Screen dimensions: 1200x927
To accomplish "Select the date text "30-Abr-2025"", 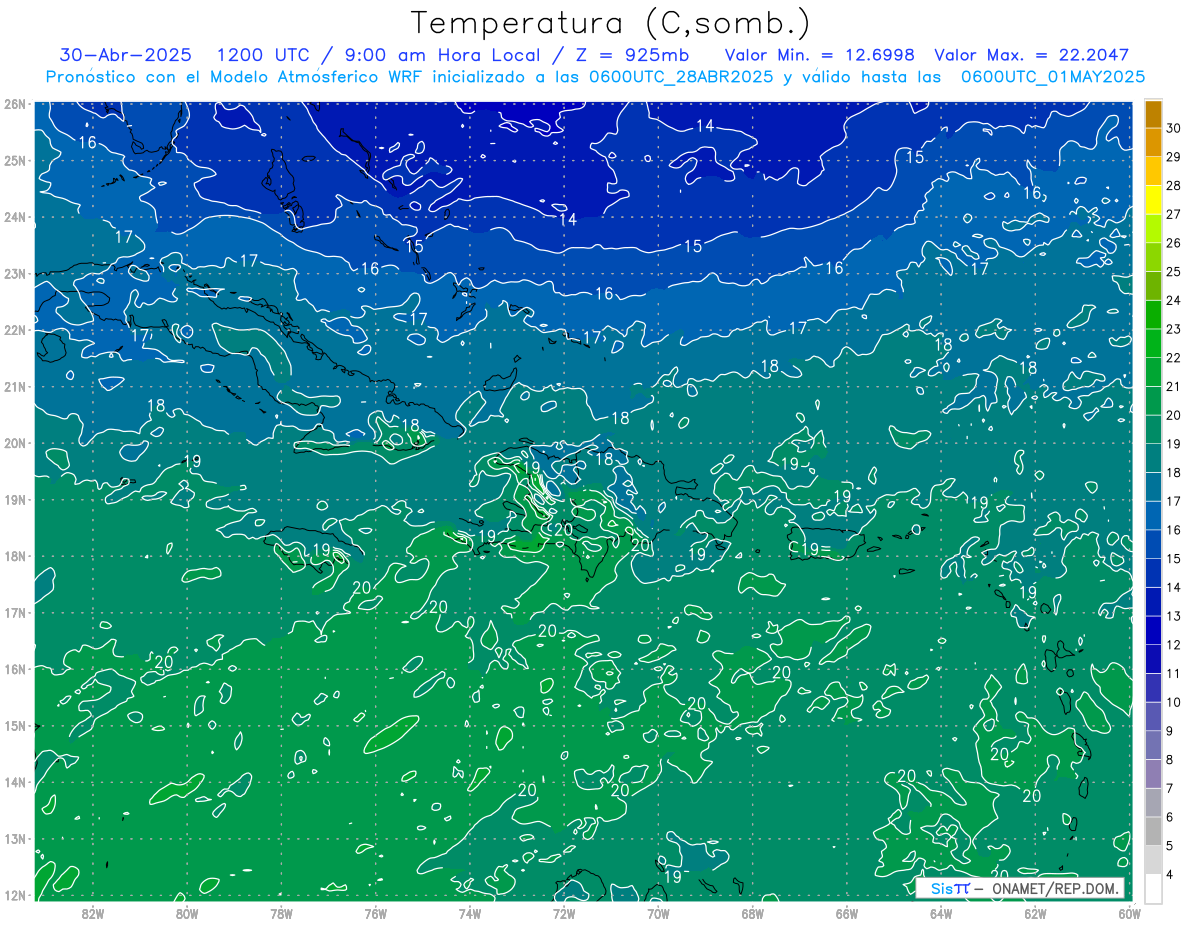I will pos(125,55).
